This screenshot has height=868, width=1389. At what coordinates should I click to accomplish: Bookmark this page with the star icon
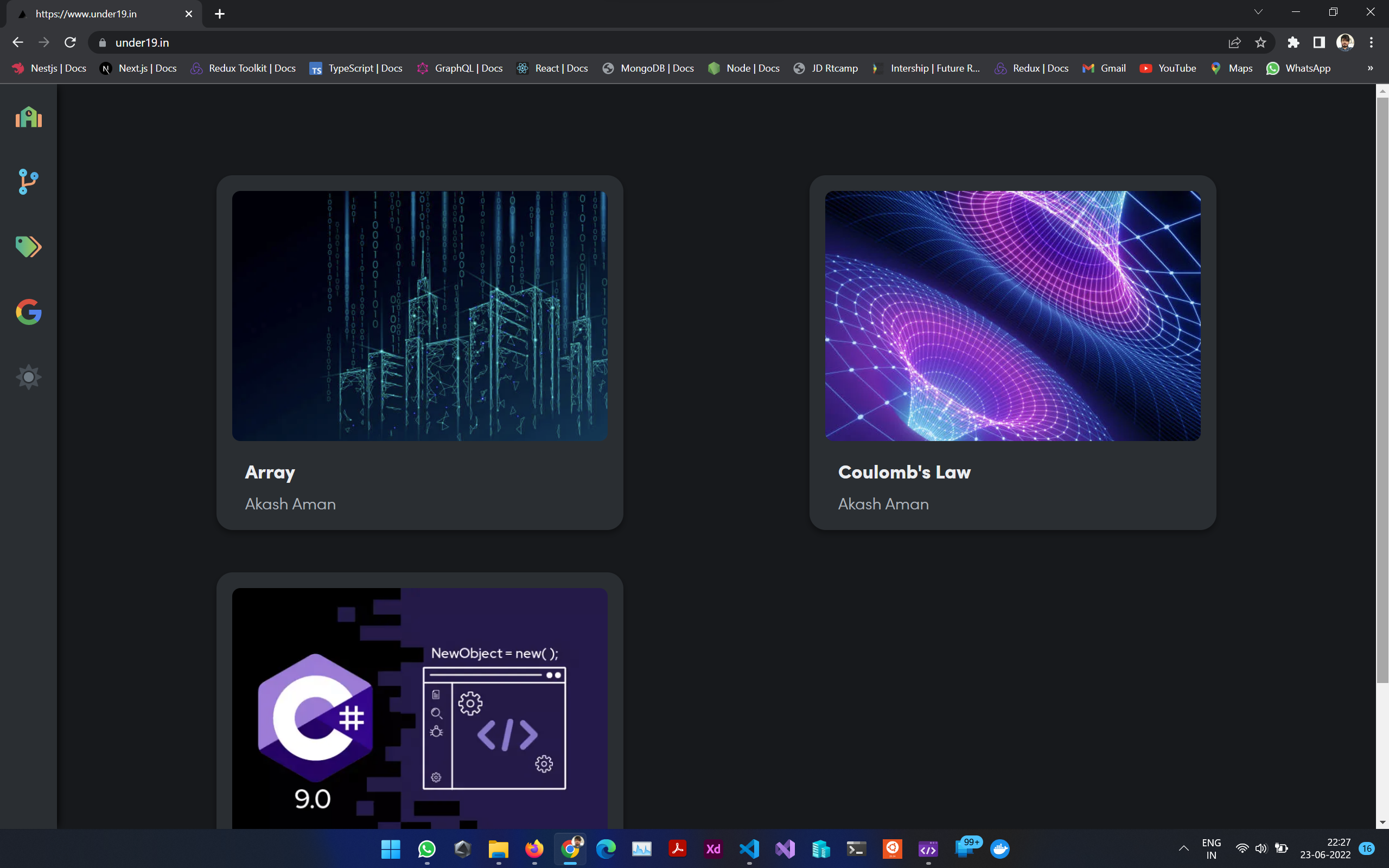[1260, 42]
